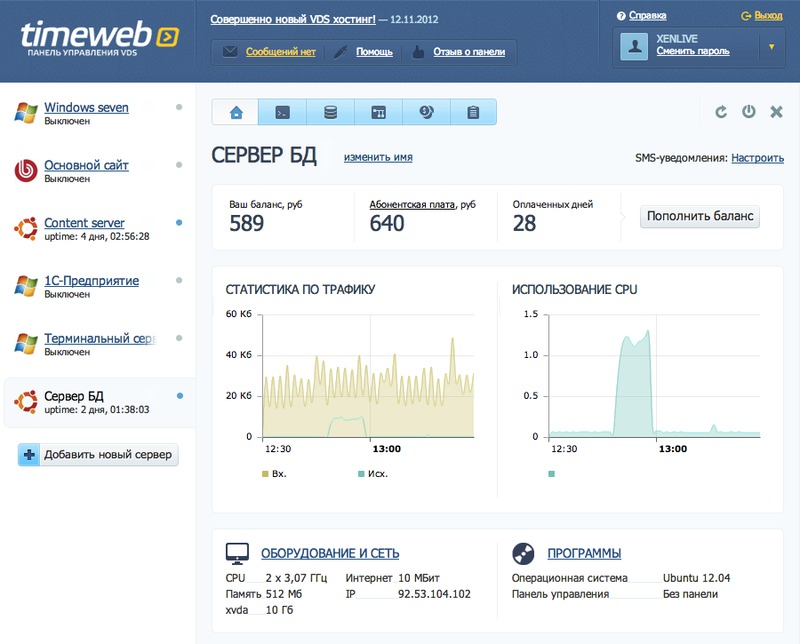
Task: Open the Совершенно новый VDS хостинг news link
Action: tap(293, 19)
